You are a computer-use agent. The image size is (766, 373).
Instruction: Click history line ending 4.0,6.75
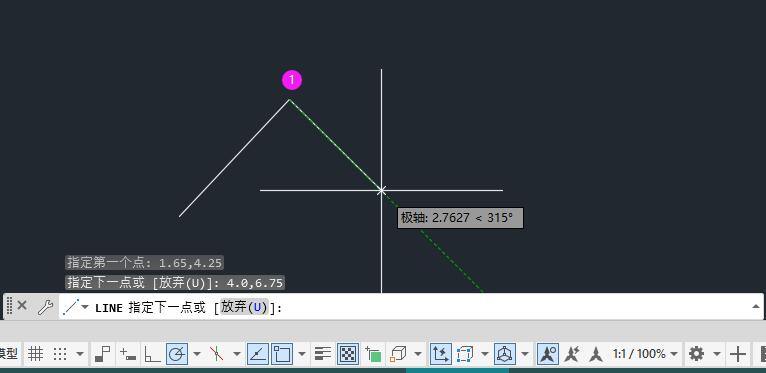(x=175, y=282)
